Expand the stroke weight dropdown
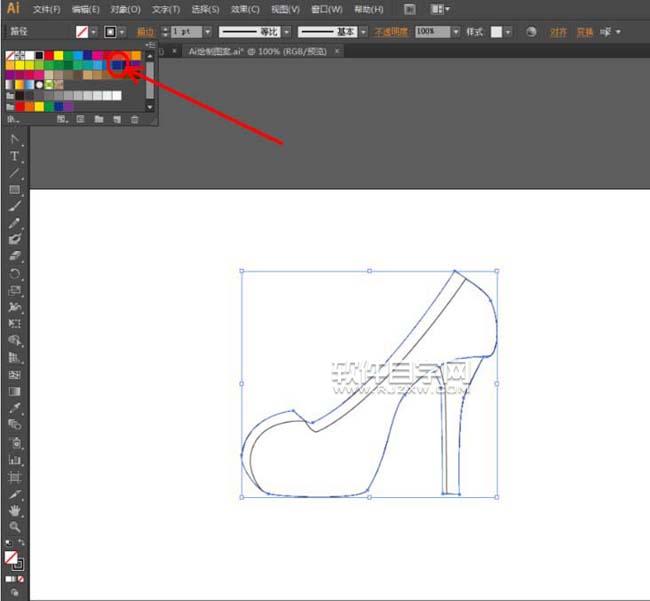This screenshot has width=650, height=601. [x=208, y=32]
